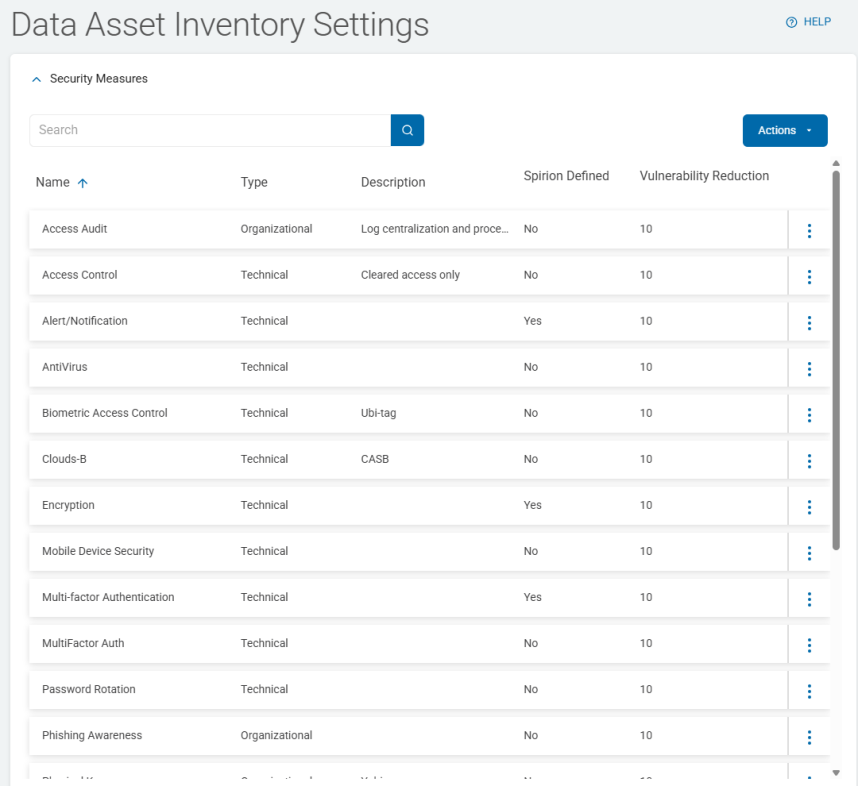
Task: Open the row menu for AntiVirus
Action: [x=809, y=368]
